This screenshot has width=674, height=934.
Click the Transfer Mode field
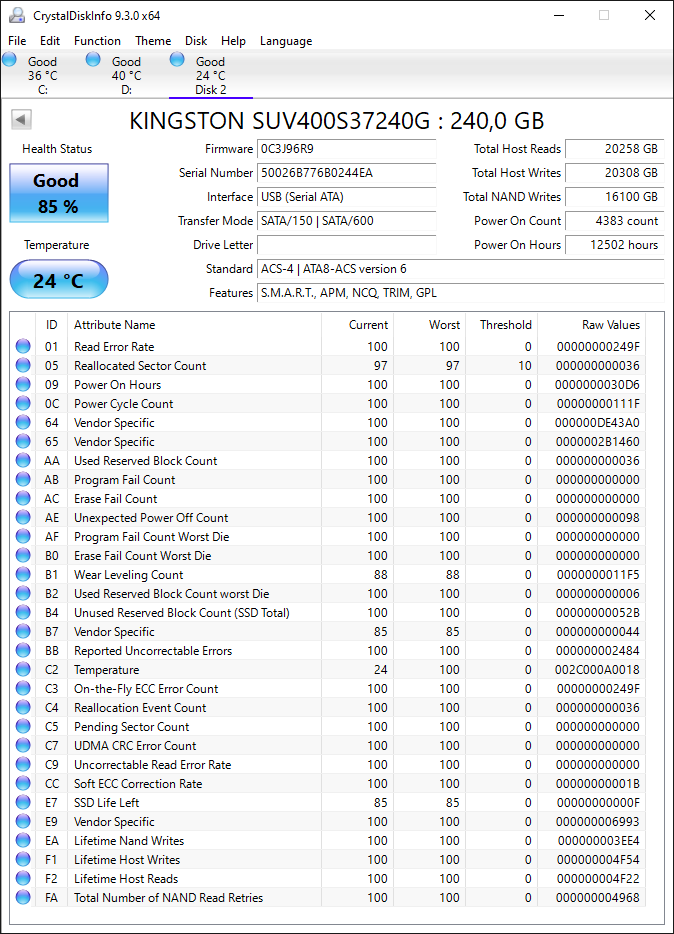(347, 220)
